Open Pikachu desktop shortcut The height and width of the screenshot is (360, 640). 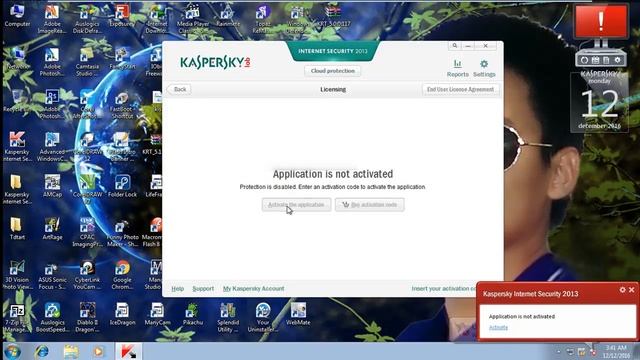click(192, 313)
